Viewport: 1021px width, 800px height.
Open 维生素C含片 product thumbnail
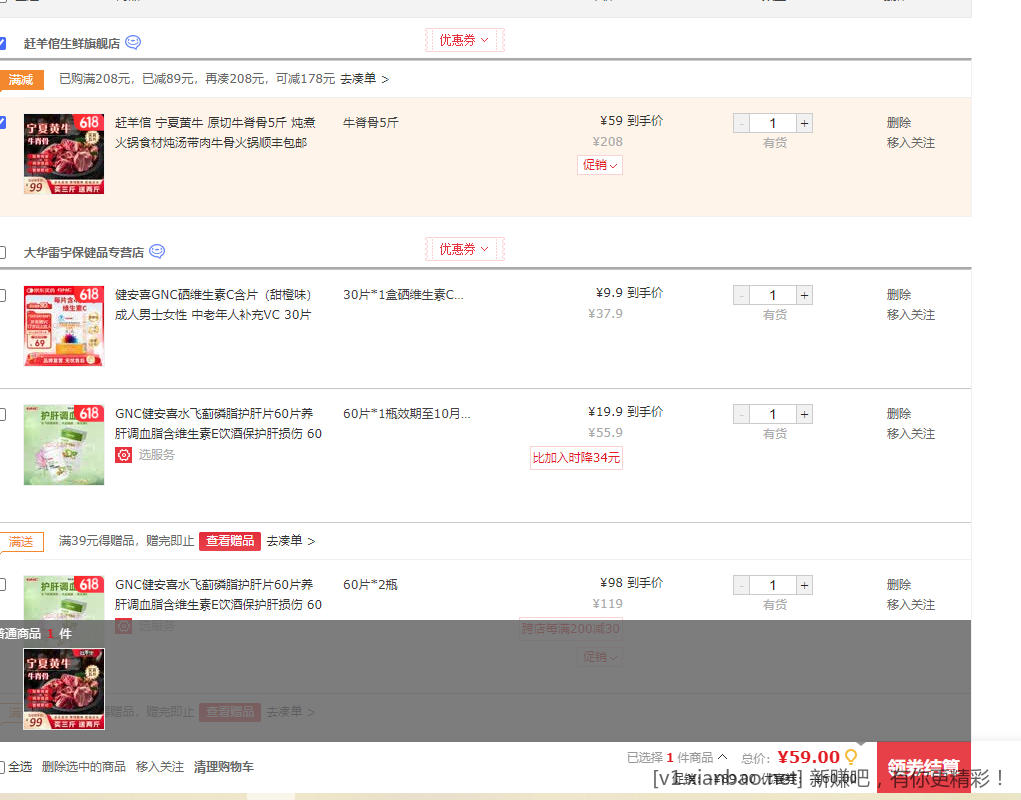click(64, 325)
